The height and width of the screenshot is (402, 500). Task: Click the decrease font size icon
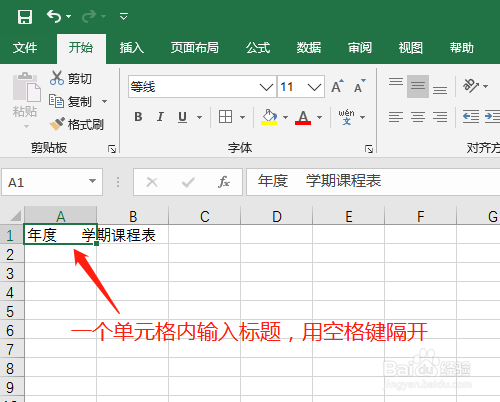click(359, 86)
